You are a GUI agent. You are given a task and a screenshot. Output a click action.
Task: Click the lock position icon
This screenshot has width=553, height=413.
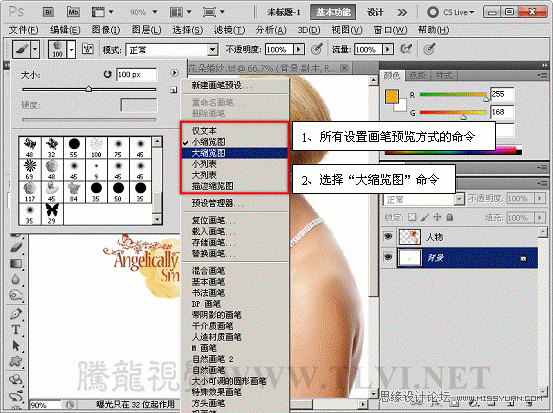pos(437,217)
